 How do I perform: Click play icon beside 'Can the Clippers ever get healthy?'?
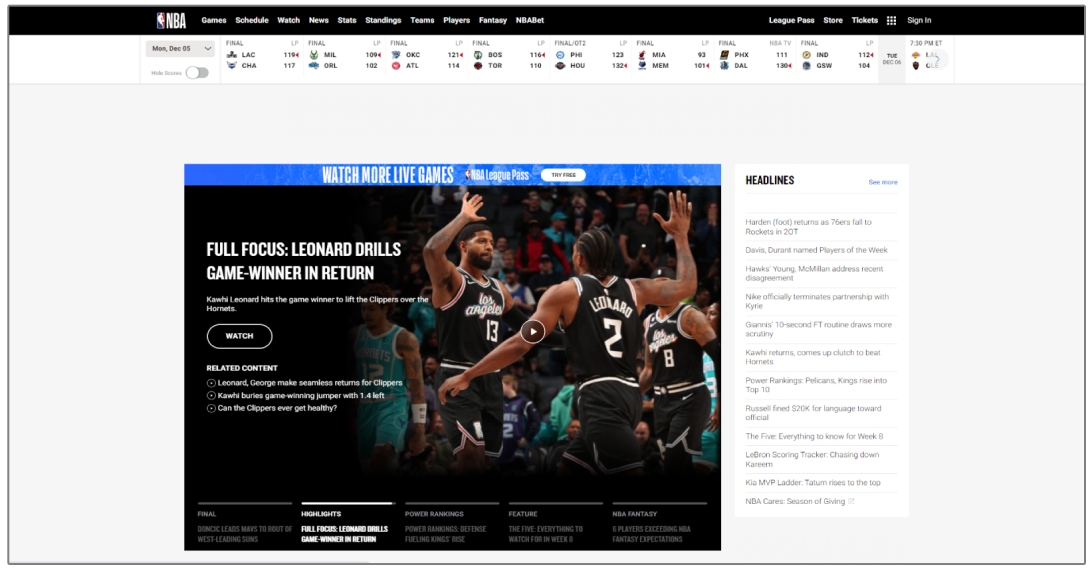point(211,408)
